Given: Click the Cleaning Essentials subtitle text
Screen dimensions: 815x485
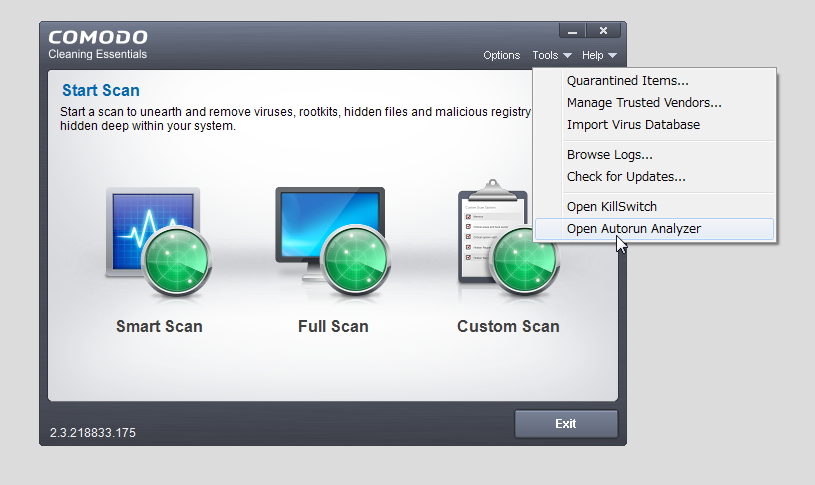Looking at the screenshot, I should (98, 54).
